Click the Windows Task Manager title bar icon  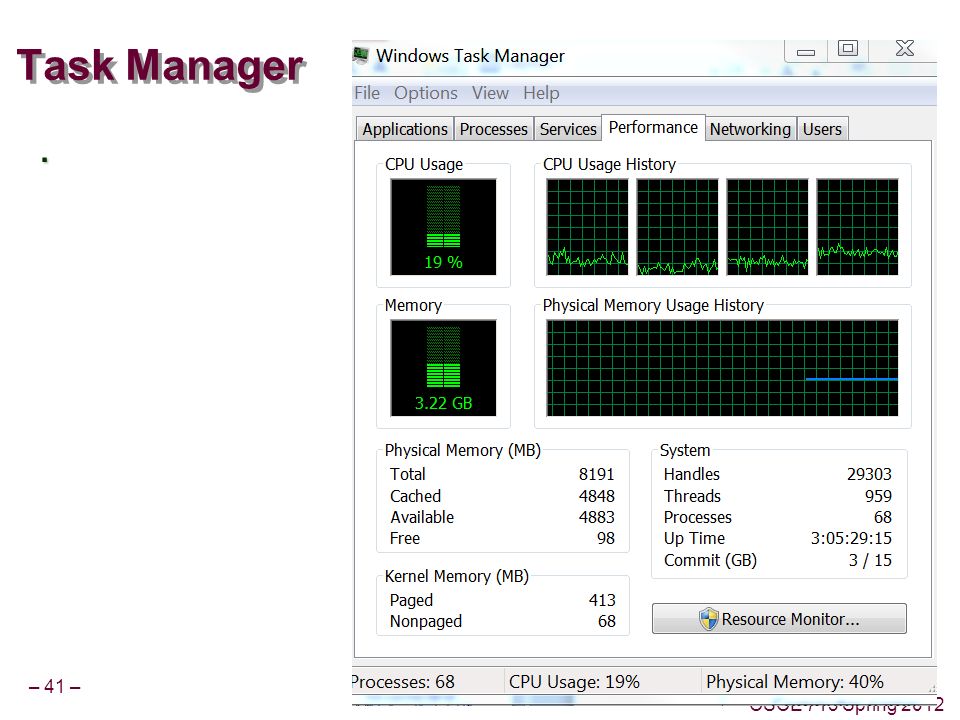point(361,55)
